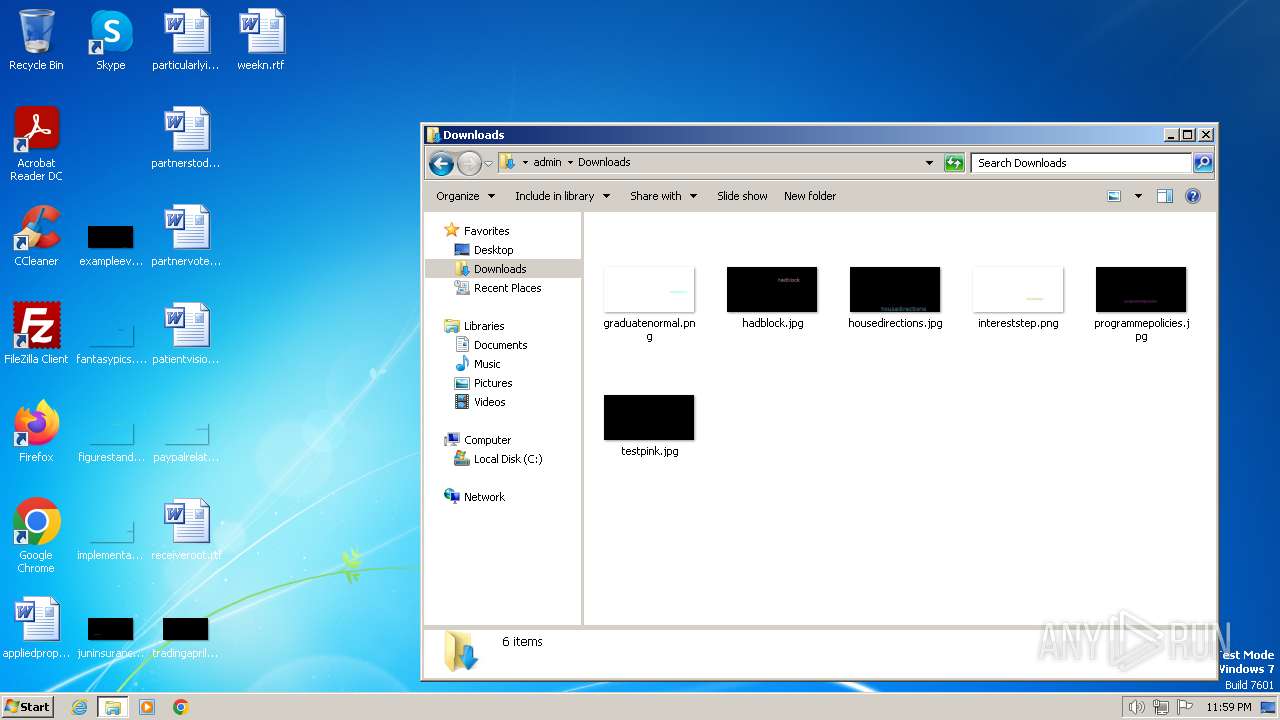Refresh the Downloads folder view
This screenshot has height=720, width=1280.
point(954,163)
